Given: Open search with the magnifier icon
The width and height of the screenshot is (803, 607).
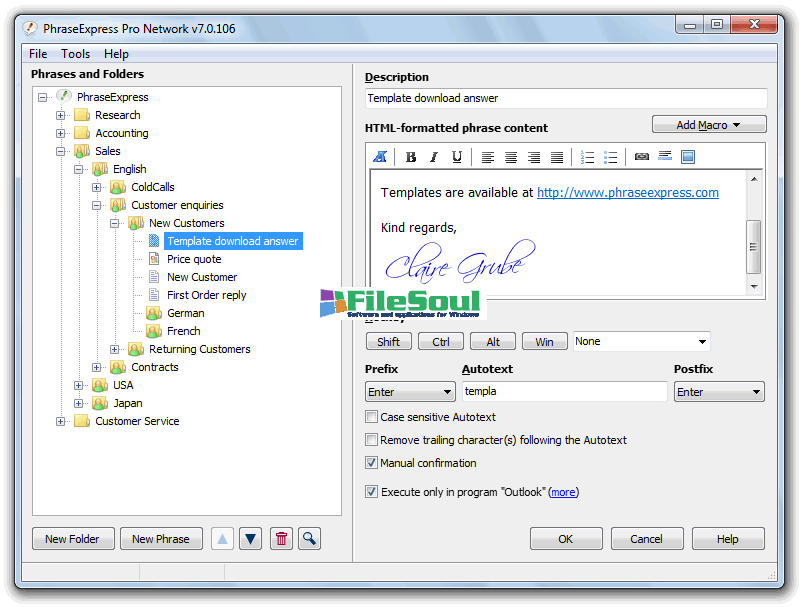Looking at the screenshot, I should click(x=309, y=539).
